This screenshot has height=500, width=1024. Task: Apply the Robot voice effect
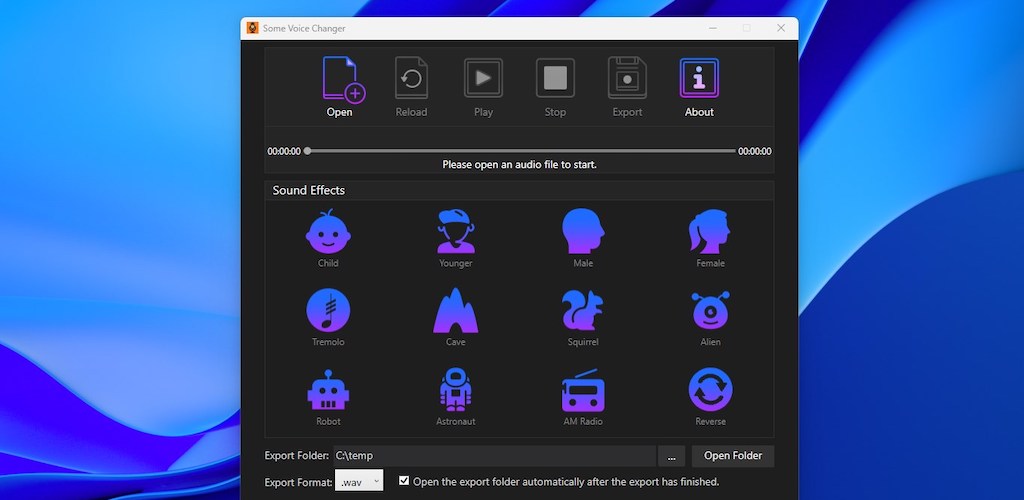pos(328,390)
